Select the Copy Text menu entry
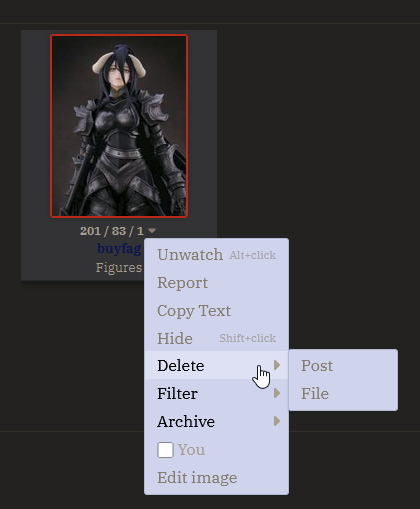Screen dimensions: 420x509 (216, 311)
